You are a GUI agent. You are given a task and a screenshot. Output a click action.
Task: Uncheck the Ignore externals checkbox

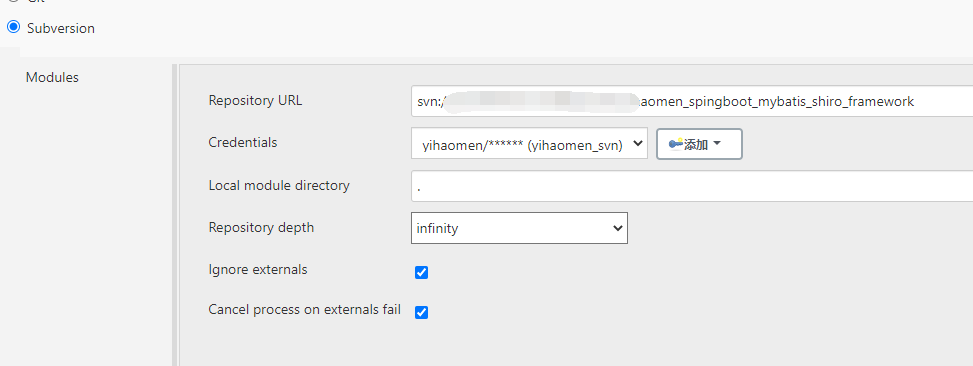[421, 272]
